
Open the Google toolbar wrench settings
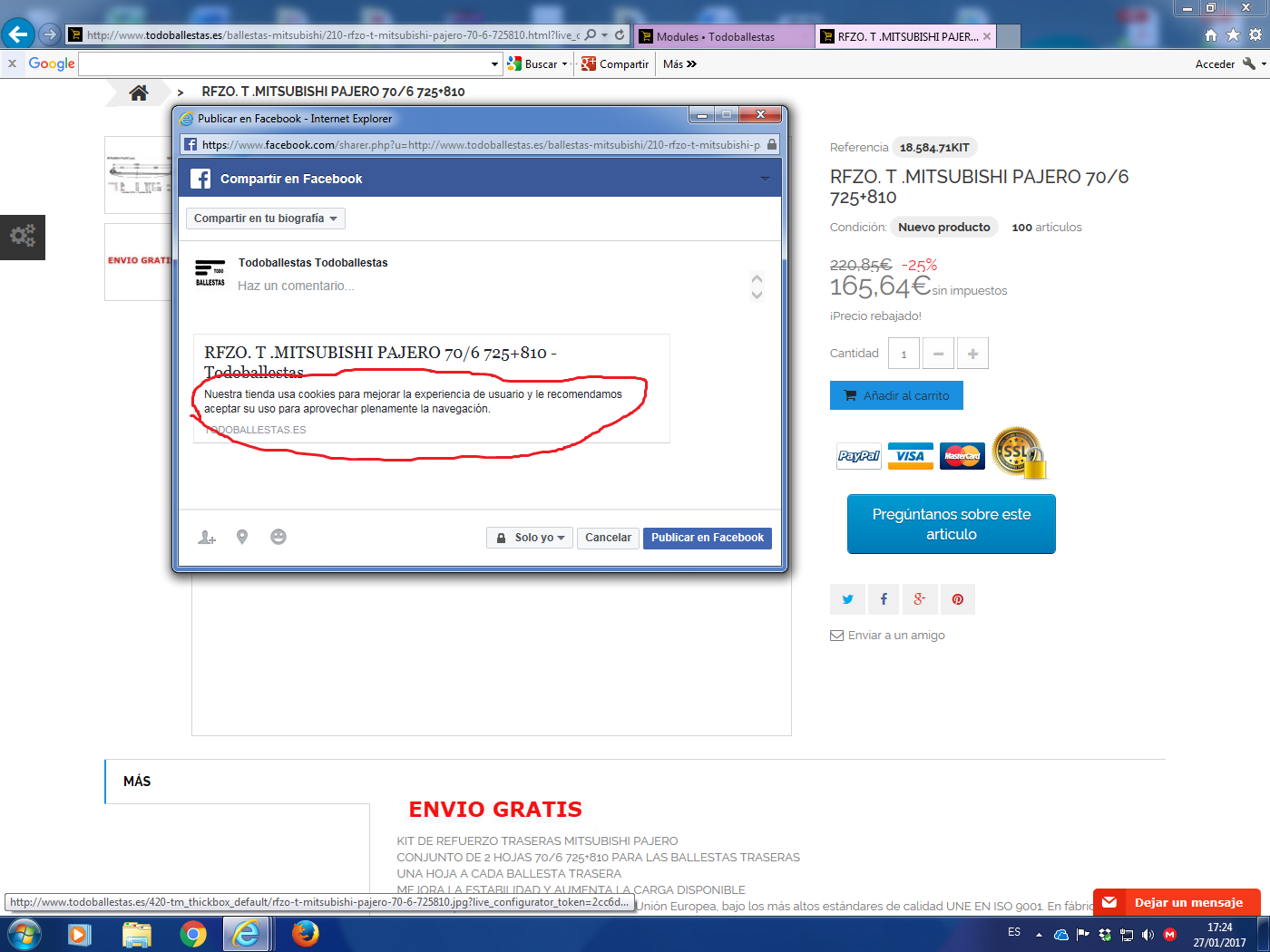(1249, 63)
